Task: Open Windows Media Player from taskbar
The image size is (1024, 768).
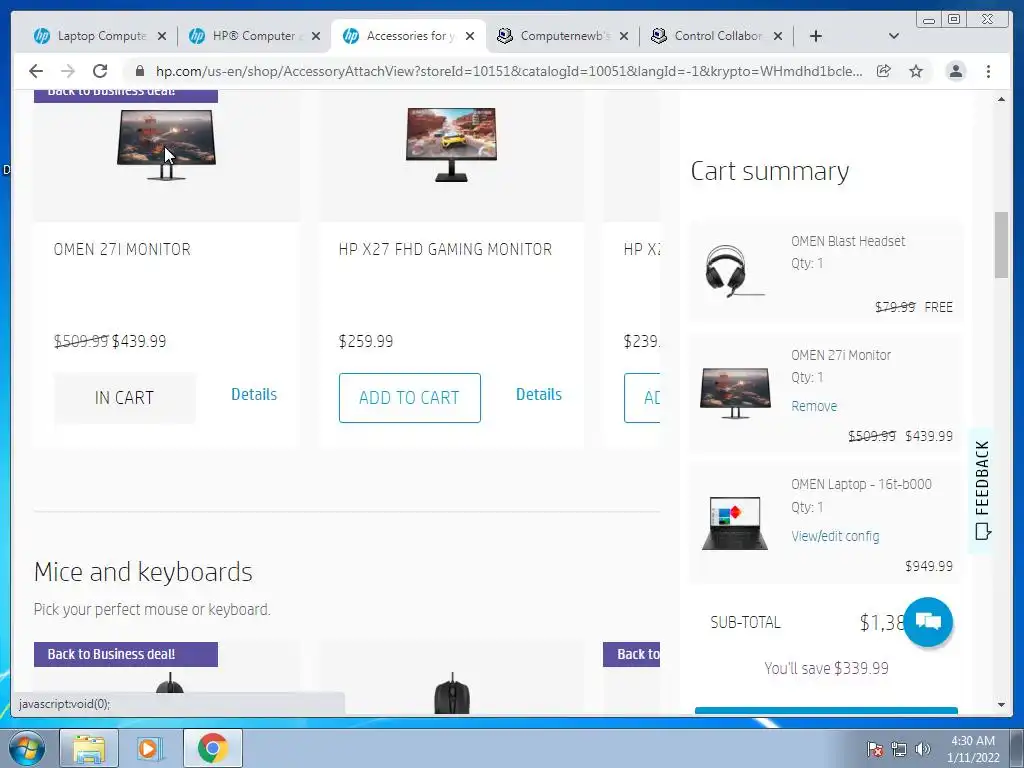Action: 150,748
